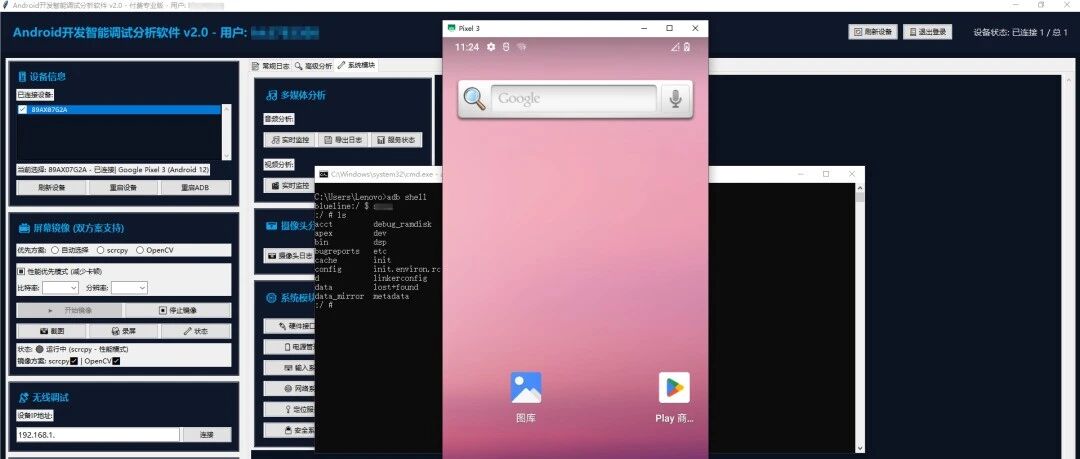Click the 设备状态: 已连接 status text

[x=1021, y=32]
